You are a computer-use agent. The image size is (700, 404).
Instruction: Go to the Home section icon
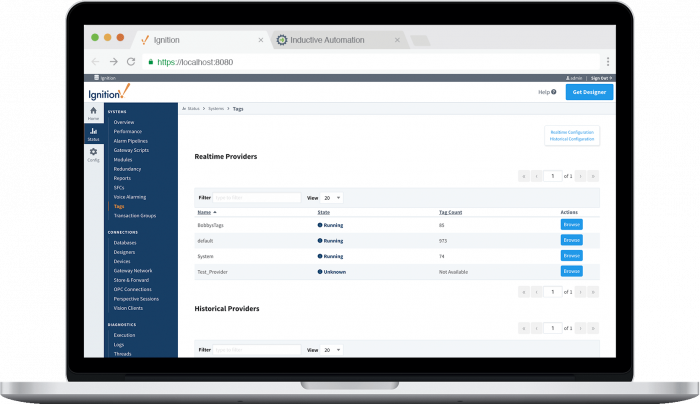[93, 111]
